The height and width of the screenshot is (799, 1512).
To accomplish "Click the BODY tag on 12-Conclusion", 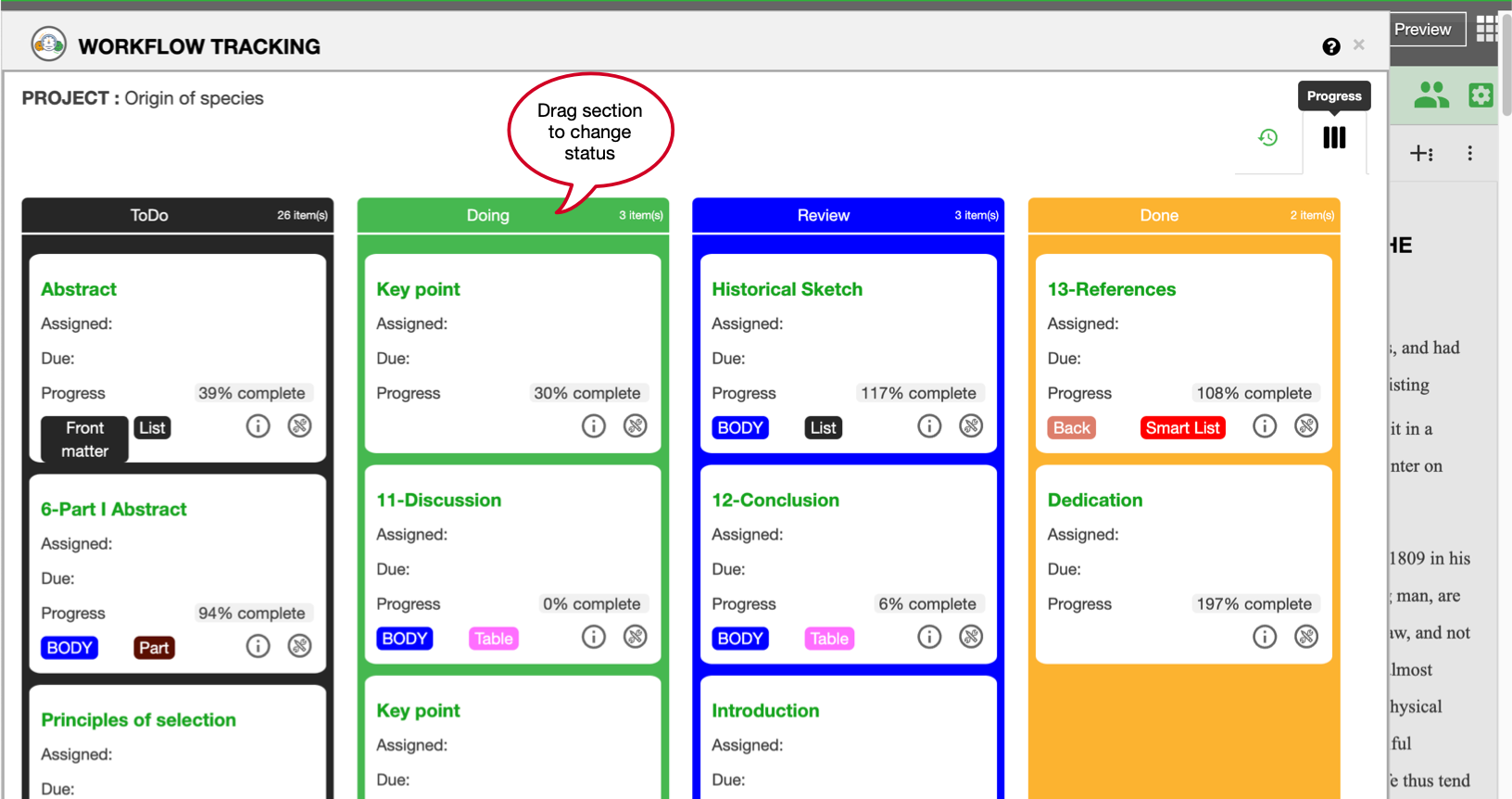I will pos(740,639).
